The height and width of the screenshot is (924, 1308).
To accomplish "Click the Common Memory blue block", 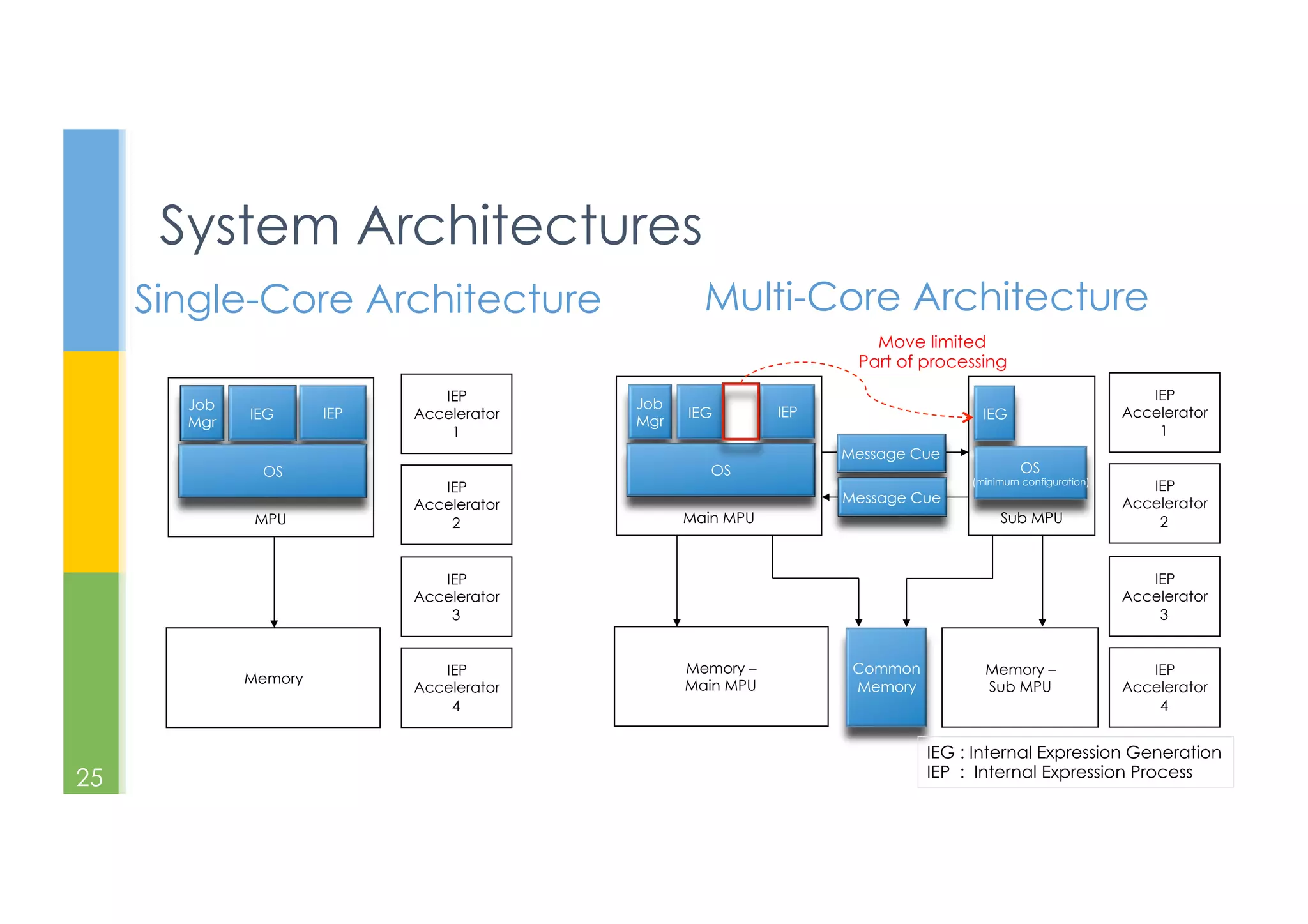I will (886, 678).
